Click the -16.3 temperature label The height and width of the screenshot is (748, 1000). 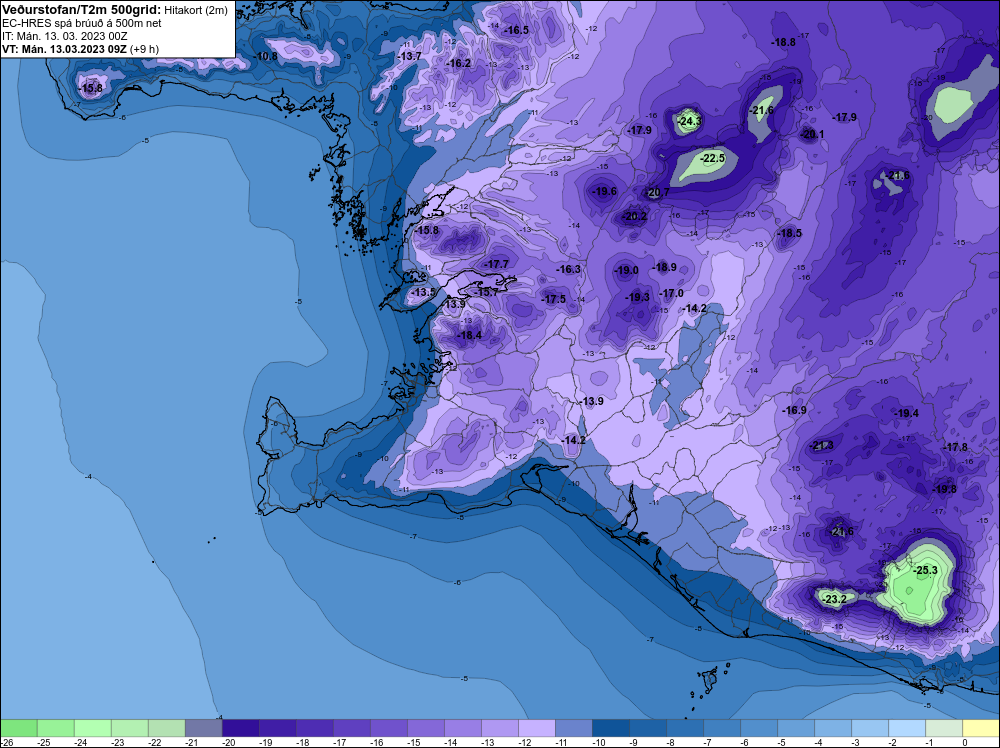568,270
